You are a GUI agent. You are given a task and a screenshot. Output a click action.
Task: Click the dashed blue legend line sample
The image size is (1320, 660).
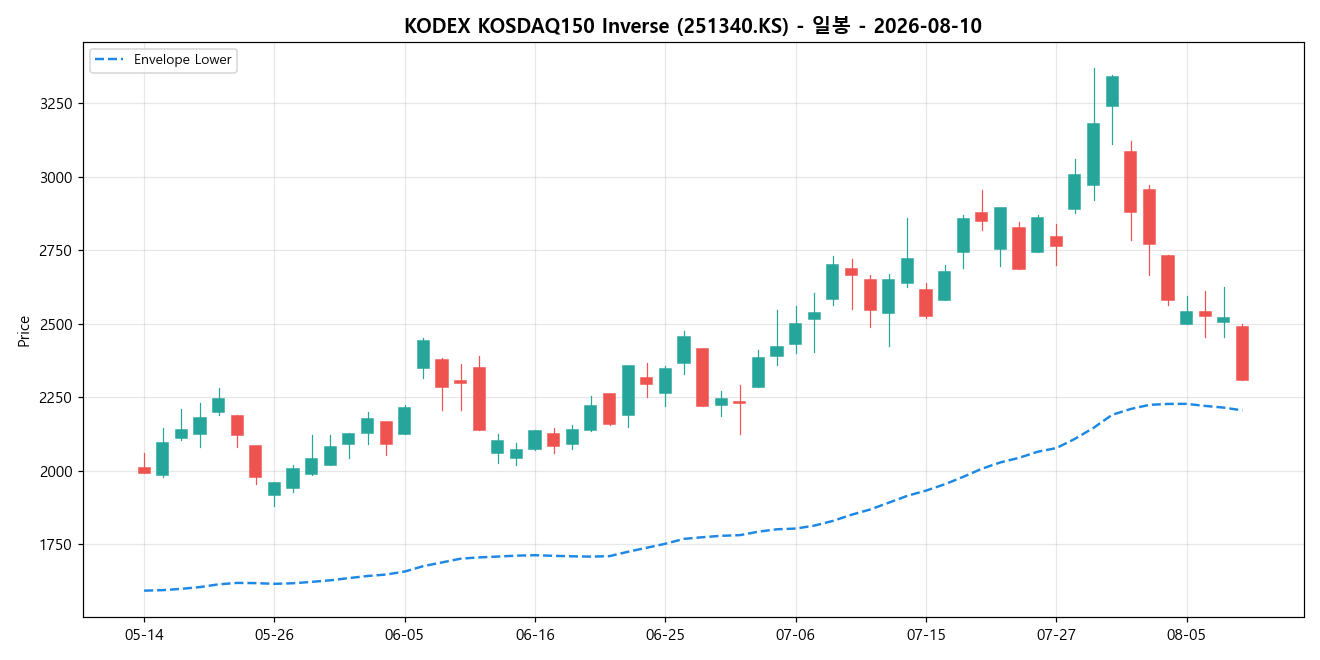(110, 60)
